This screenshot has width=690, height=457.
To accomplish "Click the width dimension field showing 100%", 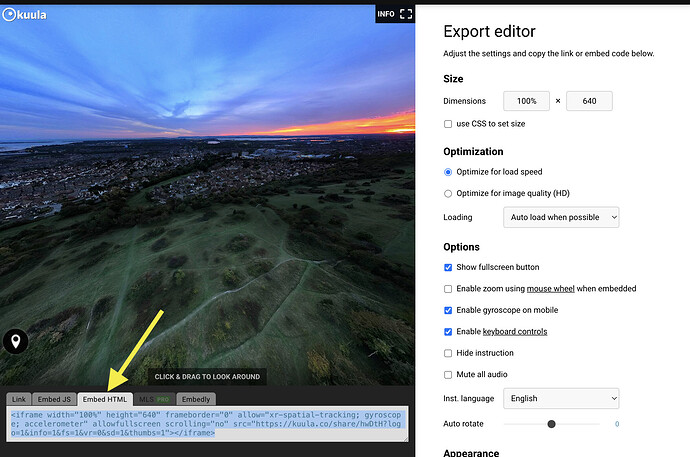I will pyautogui.click(x=526, y=101).
